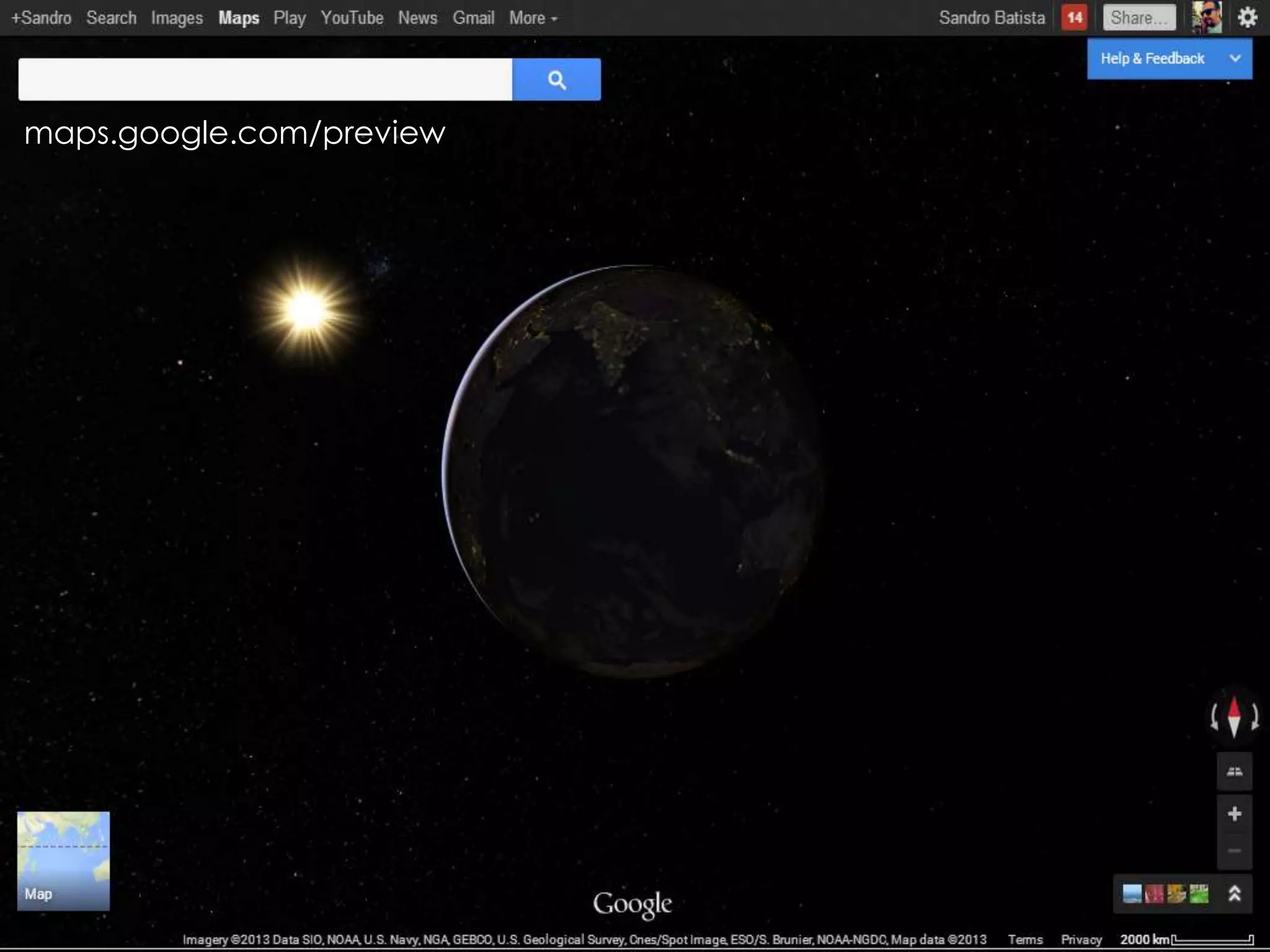Image resolution: width=1270 pixels, height=952 pixels.
Task: Reset orientation with compass needle
Action: (x=1234, y=716)
